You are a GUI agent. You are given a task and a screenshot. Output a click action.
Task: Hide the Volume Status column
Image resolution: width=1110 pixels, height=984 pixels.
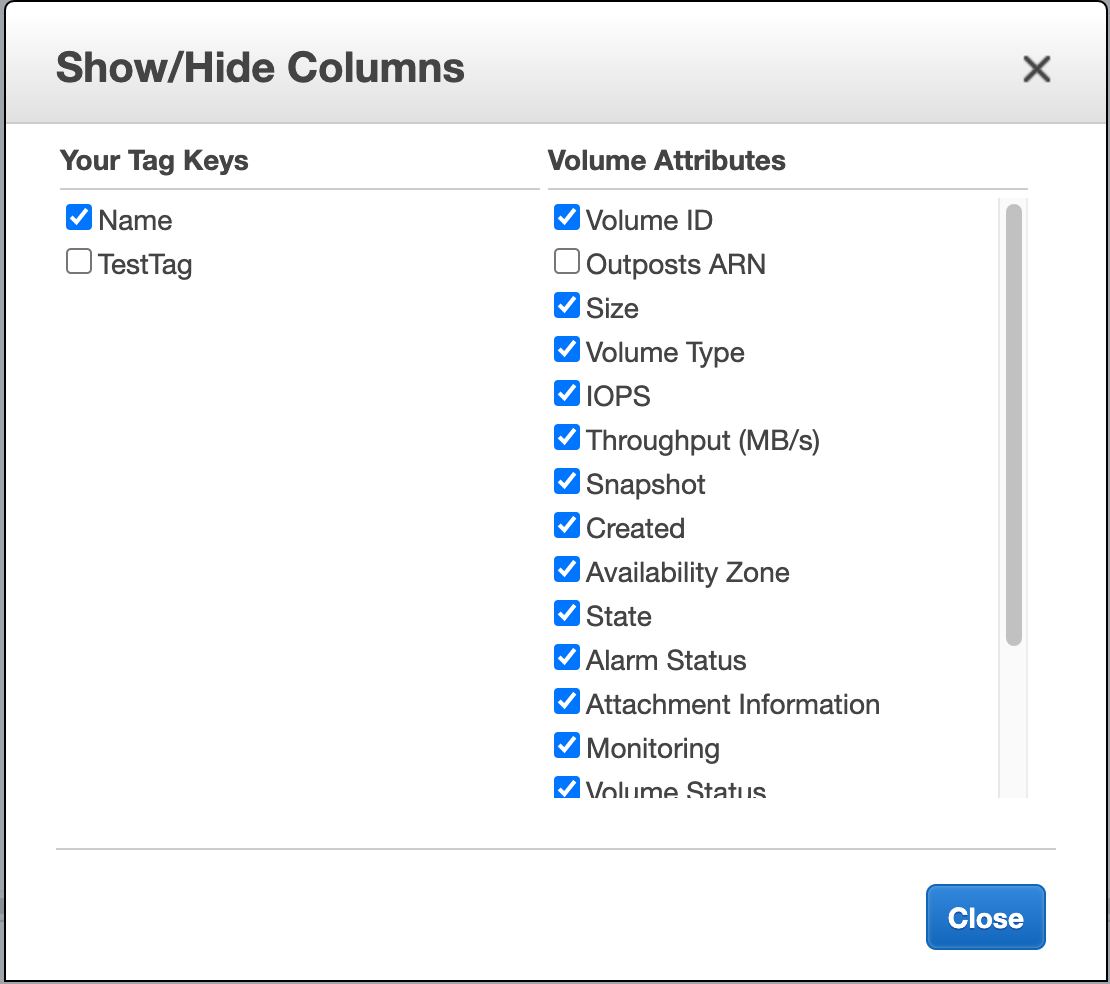[567, 788]
